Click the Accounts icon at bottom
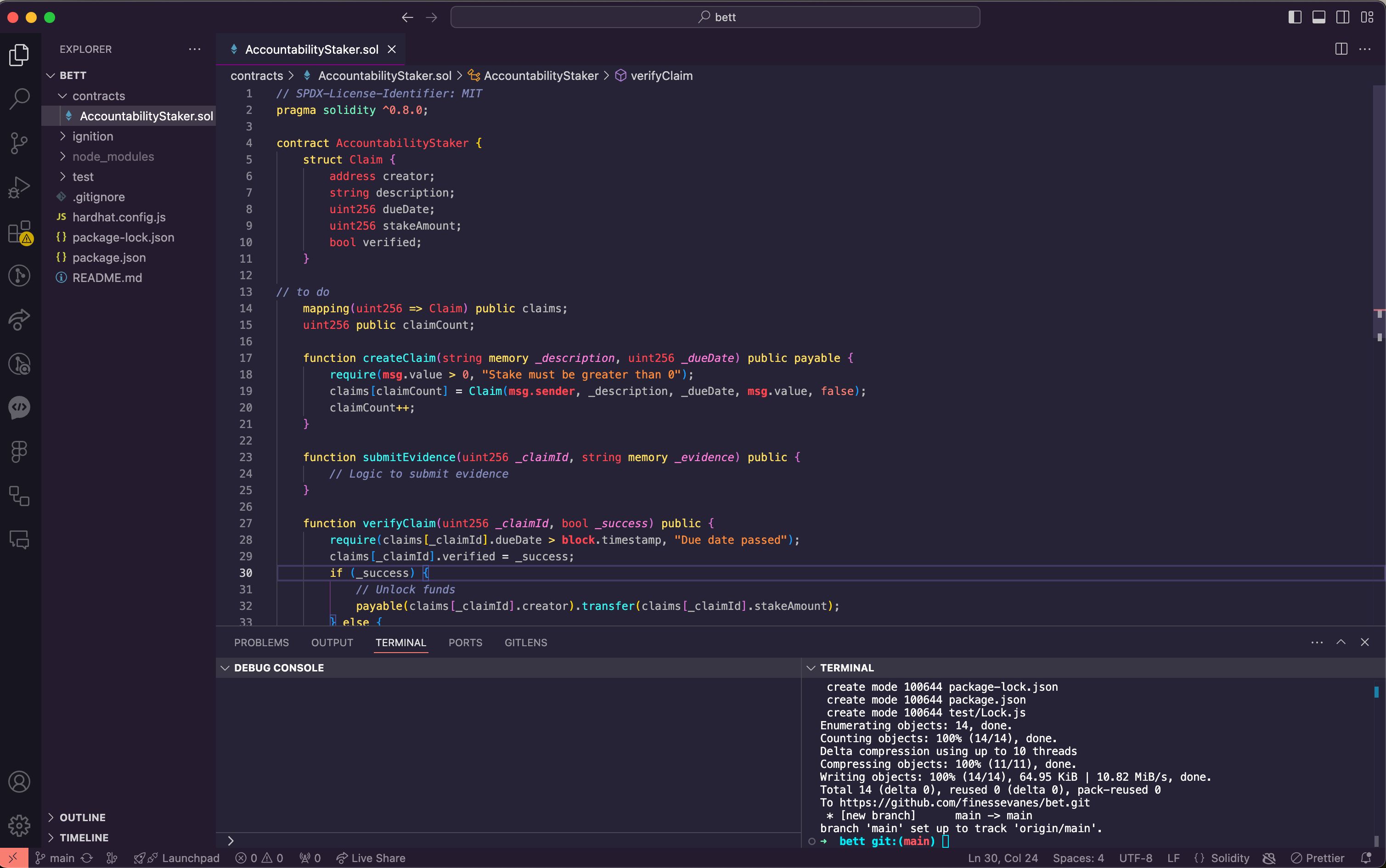 tap(21, 782)
